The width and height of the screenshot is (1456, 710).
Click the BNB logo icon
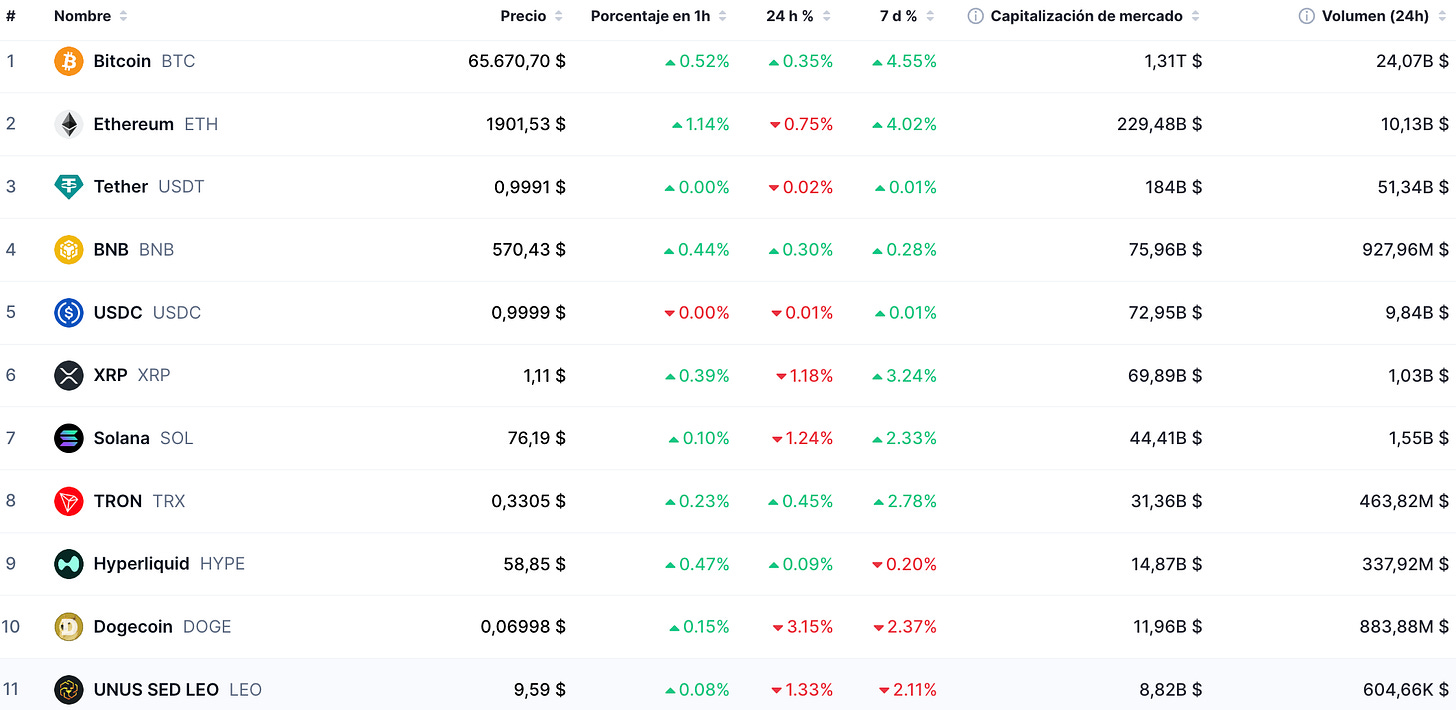(69, 249)
